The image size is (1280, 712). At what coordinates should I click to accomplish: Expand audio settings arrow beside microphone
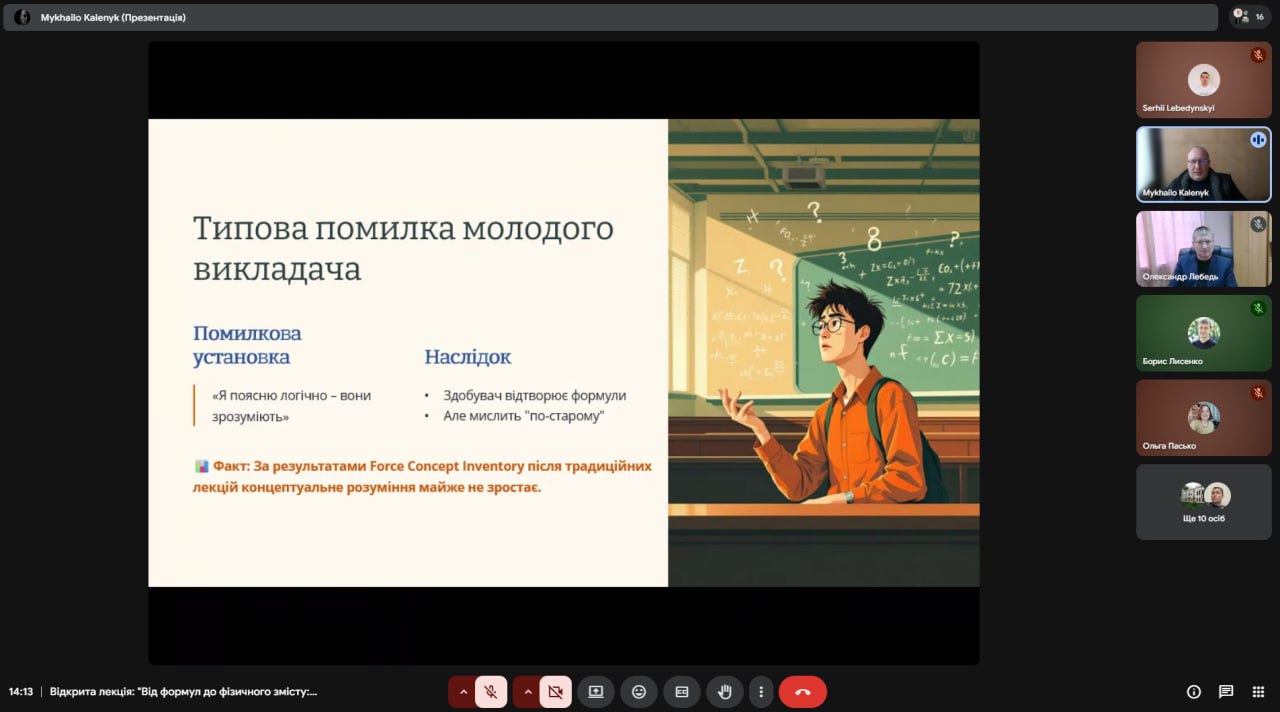(462, 692)
